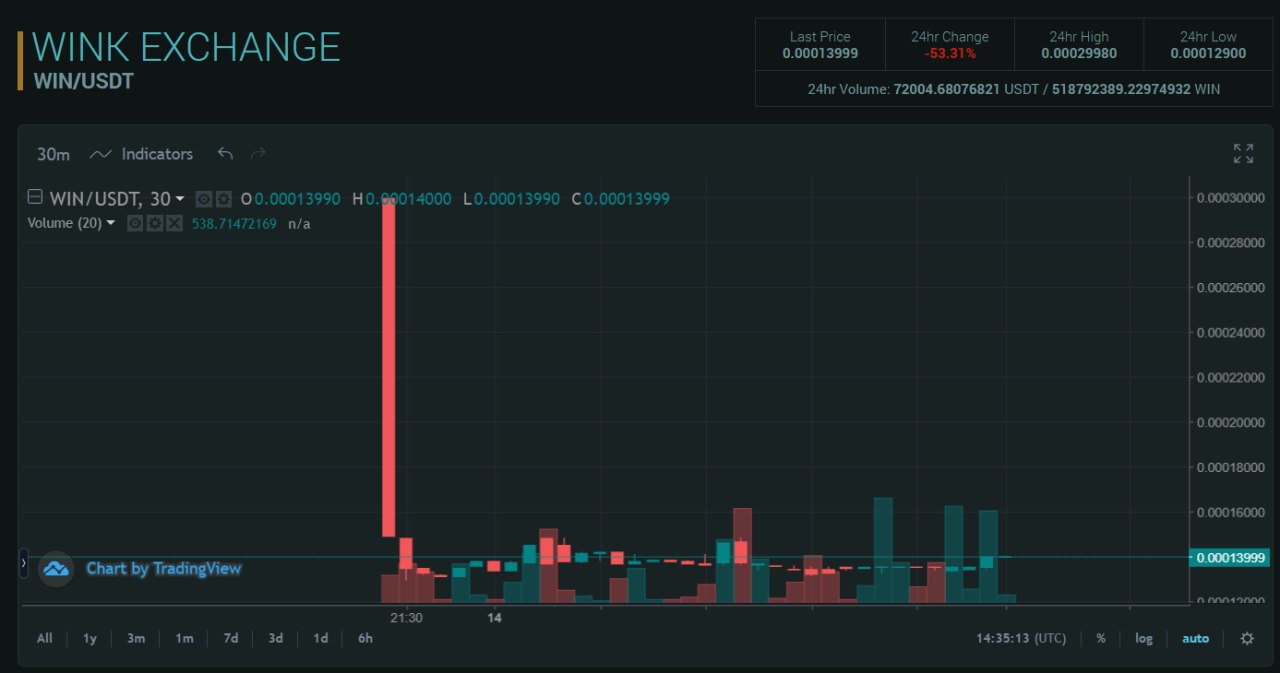Select the 1m time range
Screen dimensions: 1280x673
click(x=184, y=638)
